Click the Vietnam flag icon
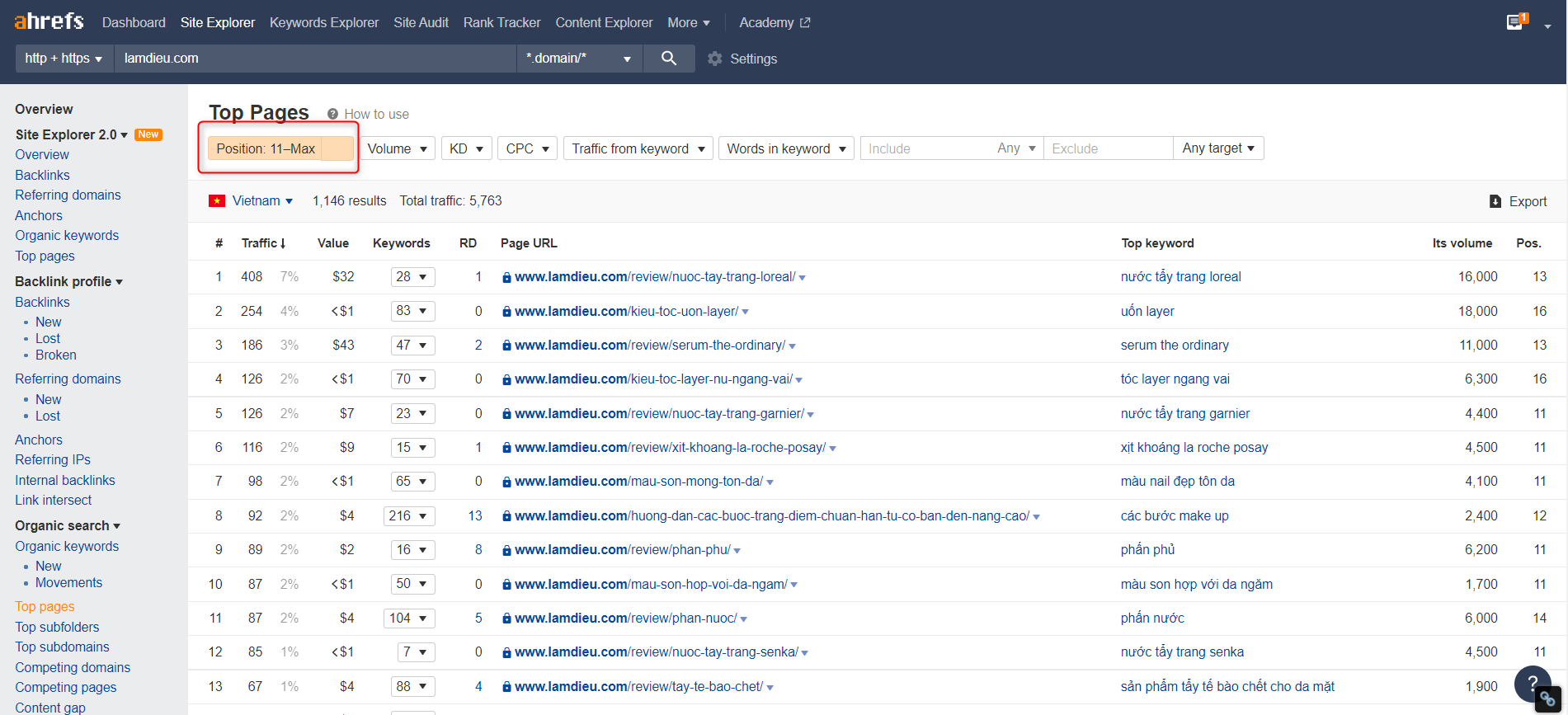Viewport: 1568px width, 715px height. [x=217, y=200]
